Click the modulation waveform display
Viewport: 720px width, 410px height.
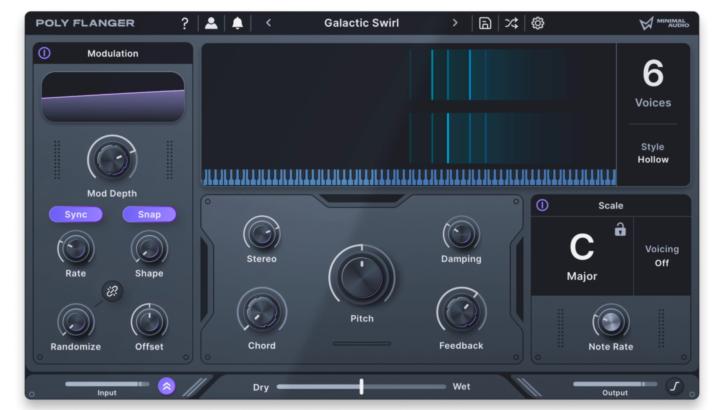(x=113, y=96)
